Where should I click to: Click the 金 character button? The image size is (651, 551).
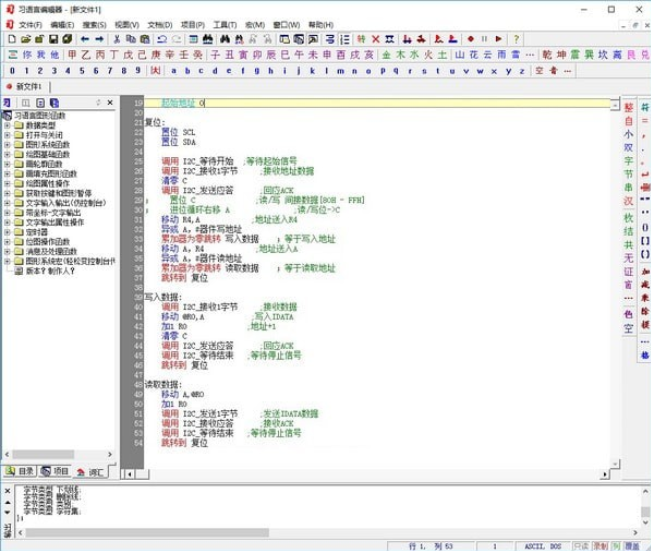(x=387, y=55)
